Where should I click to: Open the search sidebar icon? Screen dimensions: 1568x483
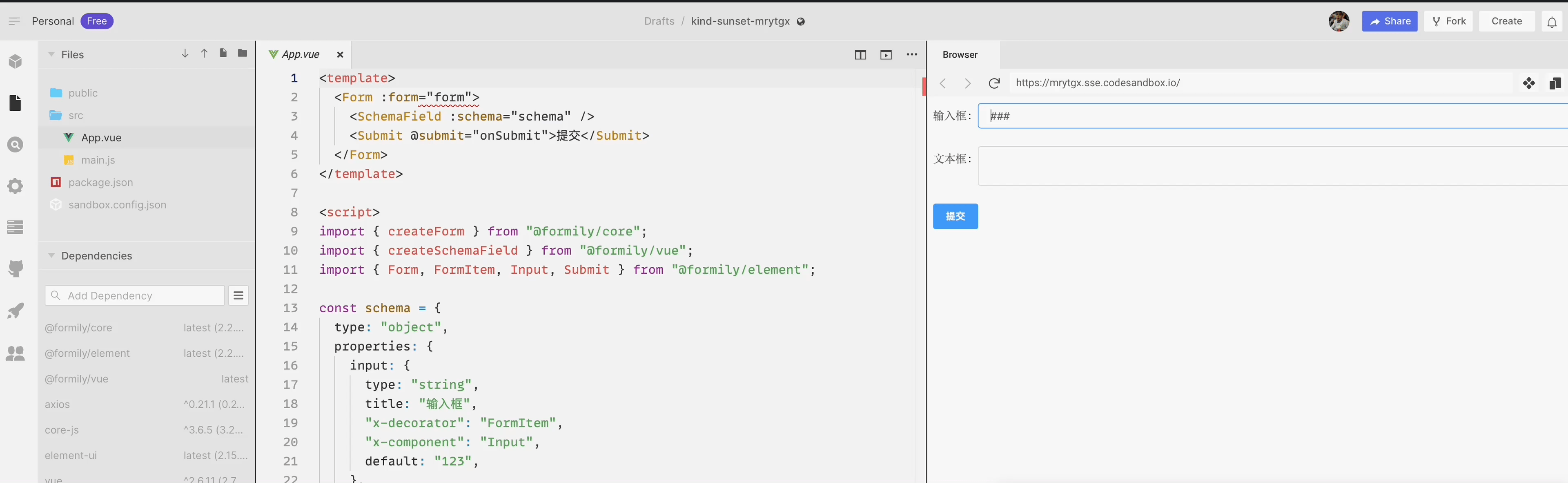pyautogui.click(x=15, y=144)
